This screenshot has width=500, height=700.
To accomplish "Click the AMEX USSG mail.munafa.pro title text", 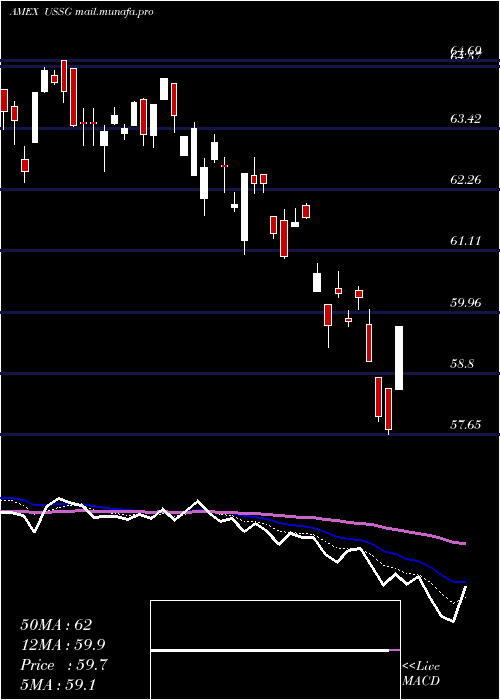I will click(x=82, y=12).
